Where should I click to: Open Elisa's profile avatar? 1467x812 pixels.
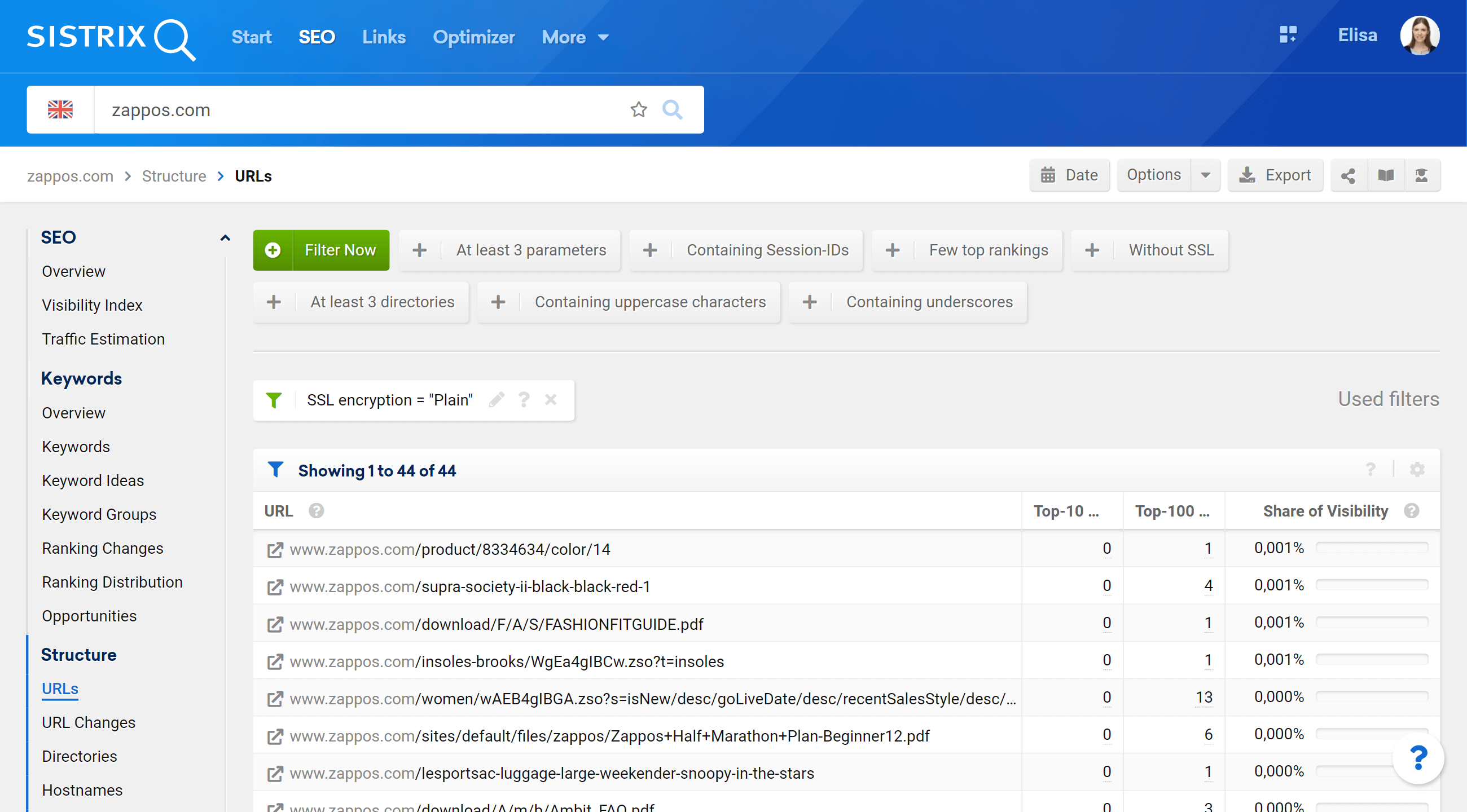point(1420,36)
